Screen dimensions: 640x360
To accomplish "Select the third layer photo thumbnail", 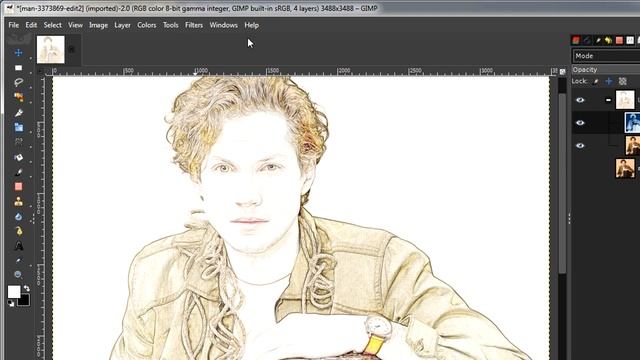I will click(632, 146).
